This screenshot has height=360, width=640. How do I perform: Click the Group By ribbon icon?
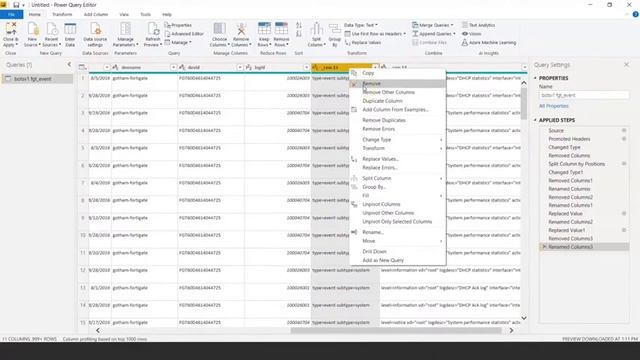(335, 29)
